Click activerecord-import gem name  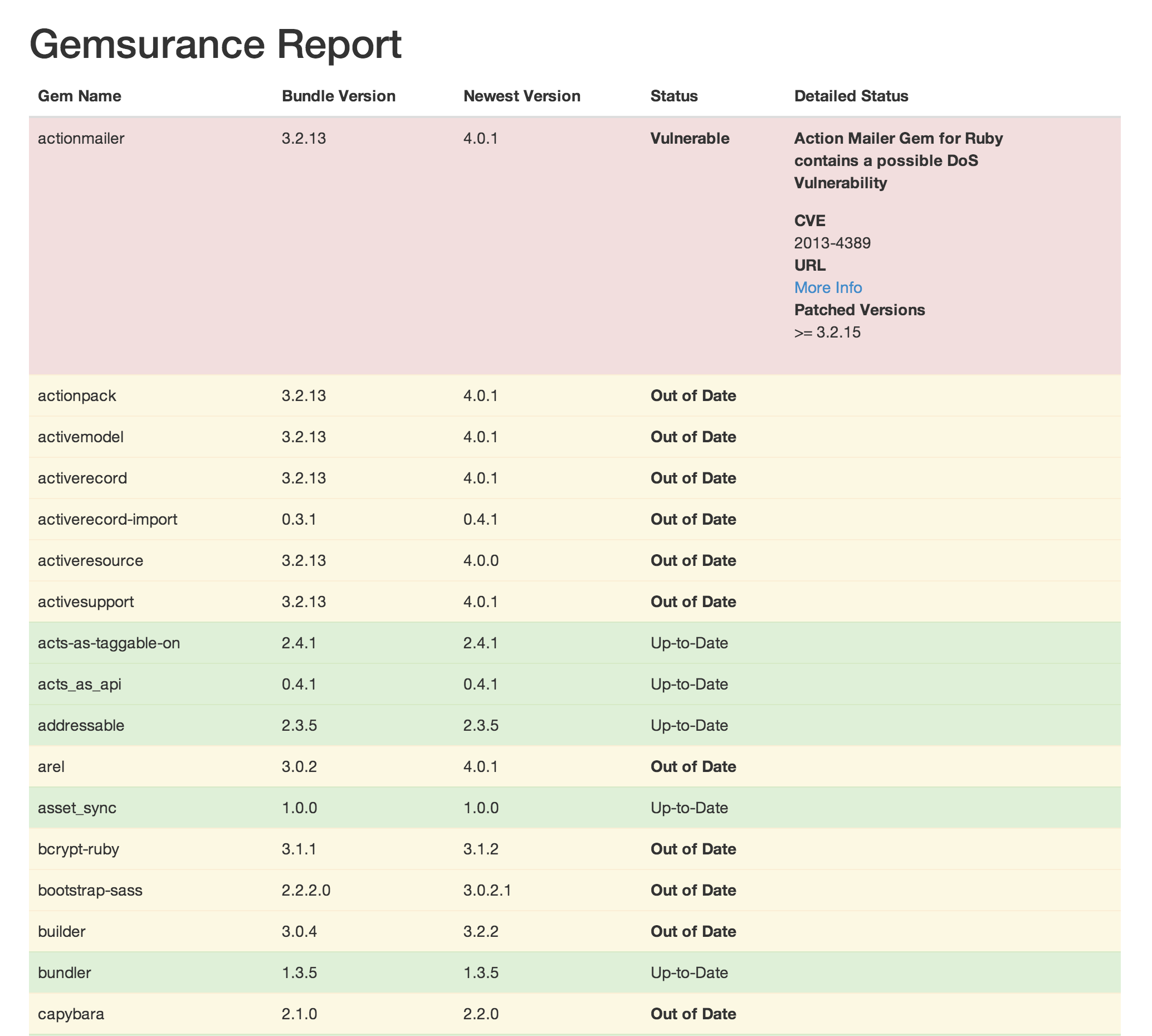[108, 519]
